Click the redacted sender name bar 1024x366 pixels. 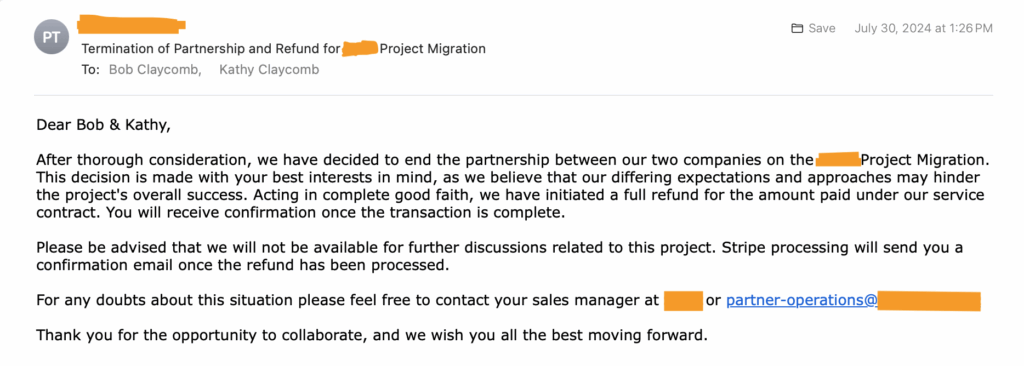click(131, 25)
